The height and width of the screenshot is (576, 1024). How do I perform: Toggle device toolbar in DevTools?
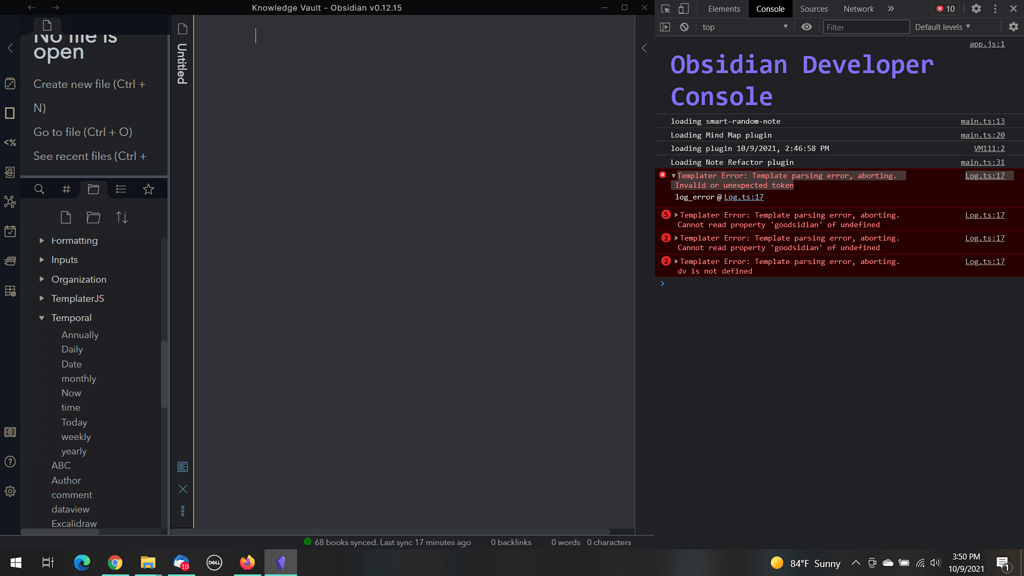point(684,8)
